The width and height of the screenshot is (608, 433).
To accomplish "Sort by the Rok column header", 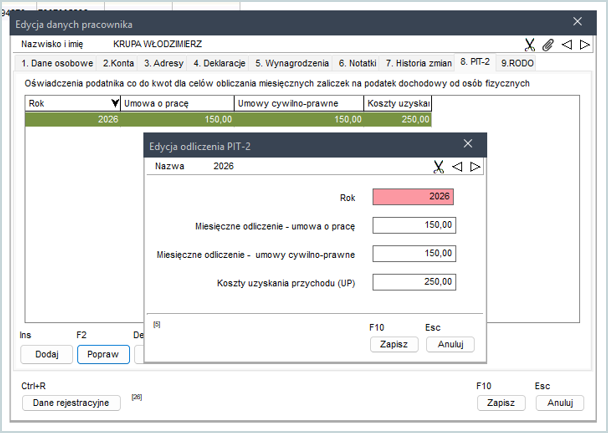I will (x=73, y=104).
